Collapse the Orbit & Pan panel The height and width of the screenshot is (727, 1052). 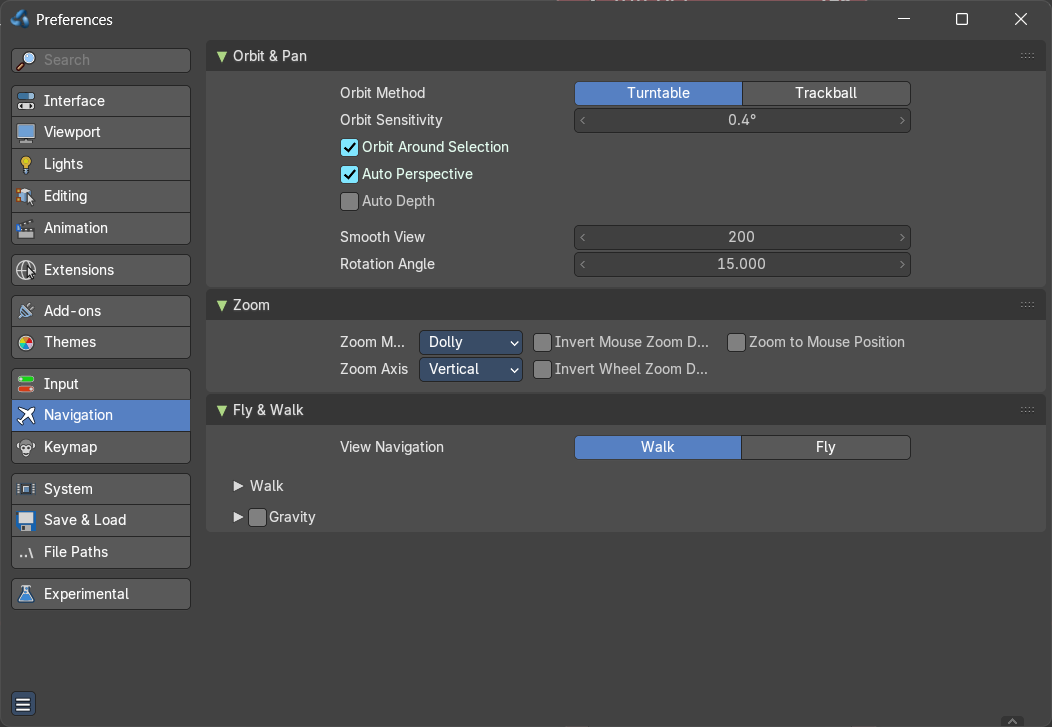[222, 56]
